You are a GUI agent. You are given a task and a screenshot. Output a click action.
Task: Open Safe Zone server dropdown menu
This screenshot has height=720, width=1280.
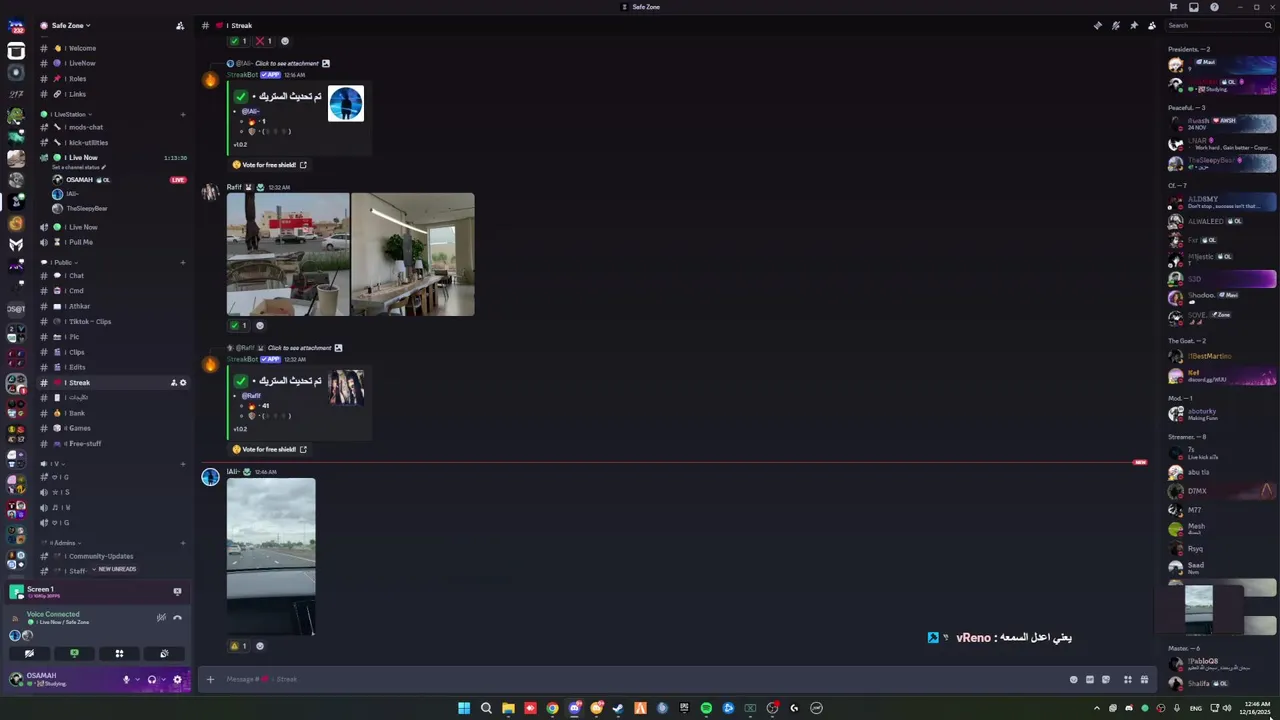point(71,25)
